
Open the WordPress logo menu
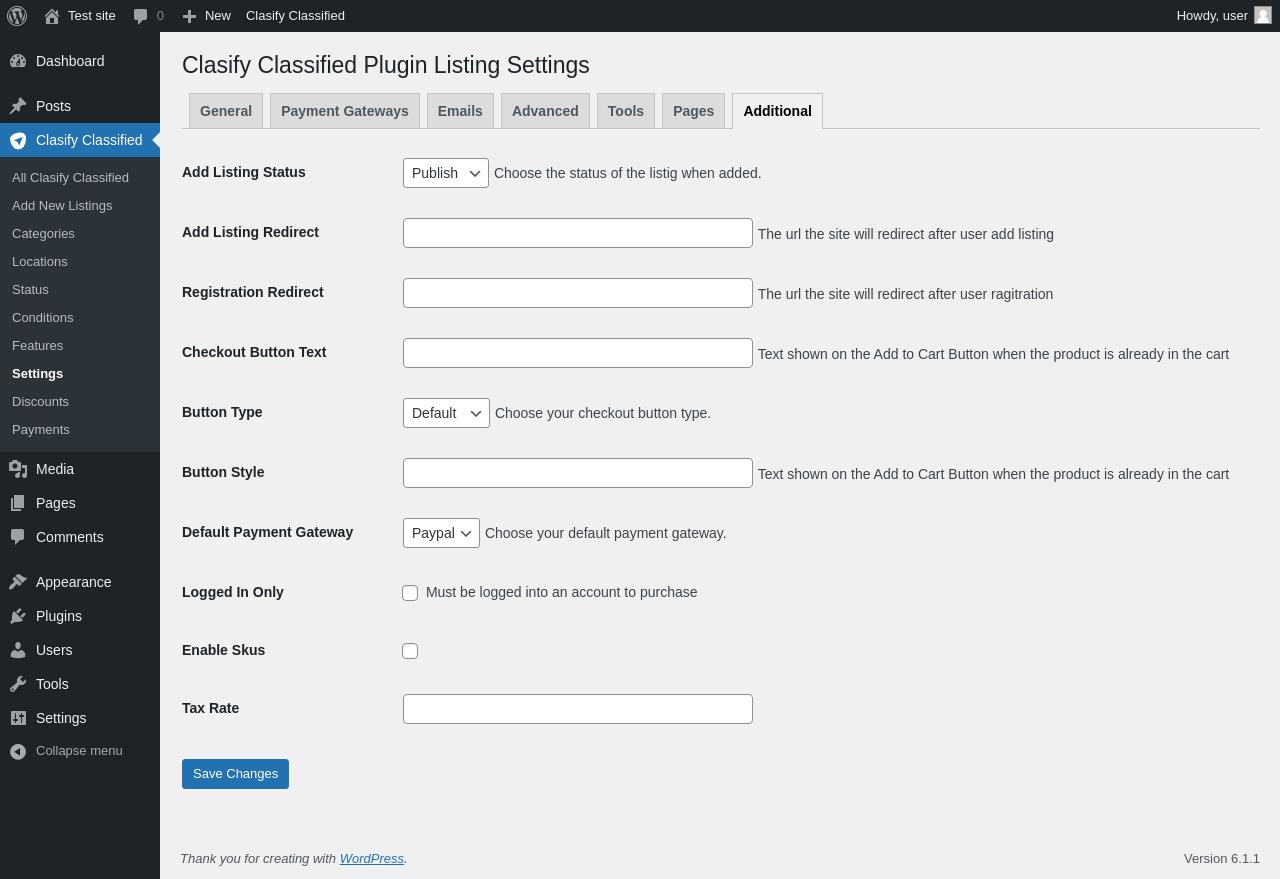17,16
